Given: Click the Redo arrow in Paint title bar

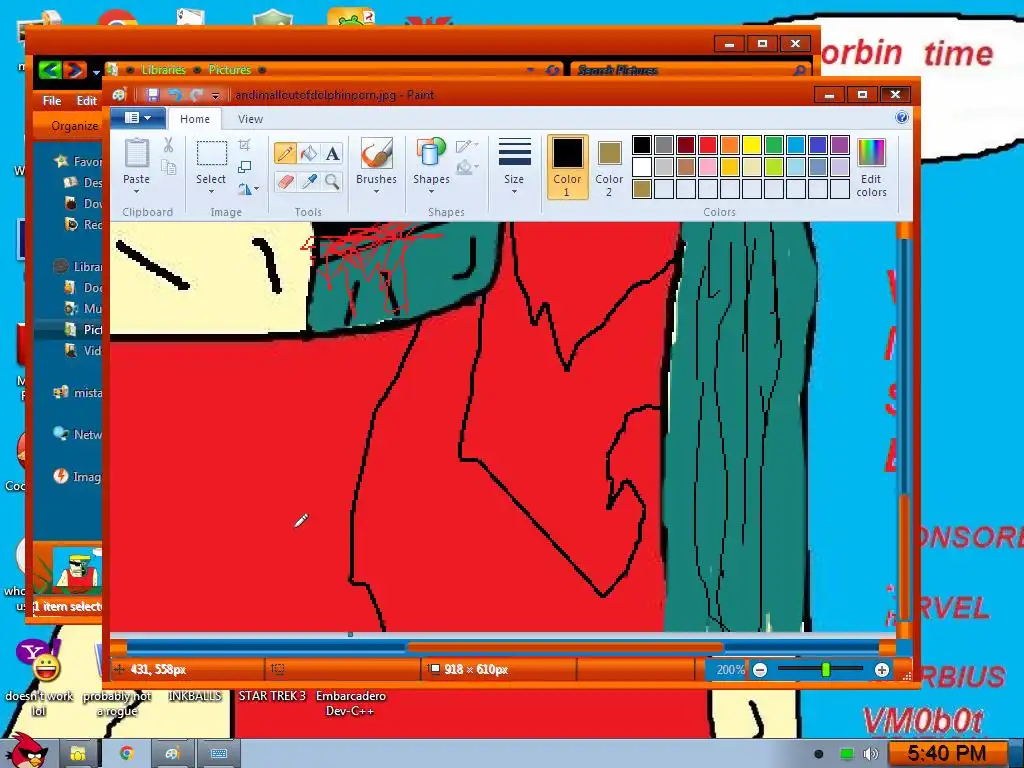Looking at the screenshot, I should (x=196, y=95).
